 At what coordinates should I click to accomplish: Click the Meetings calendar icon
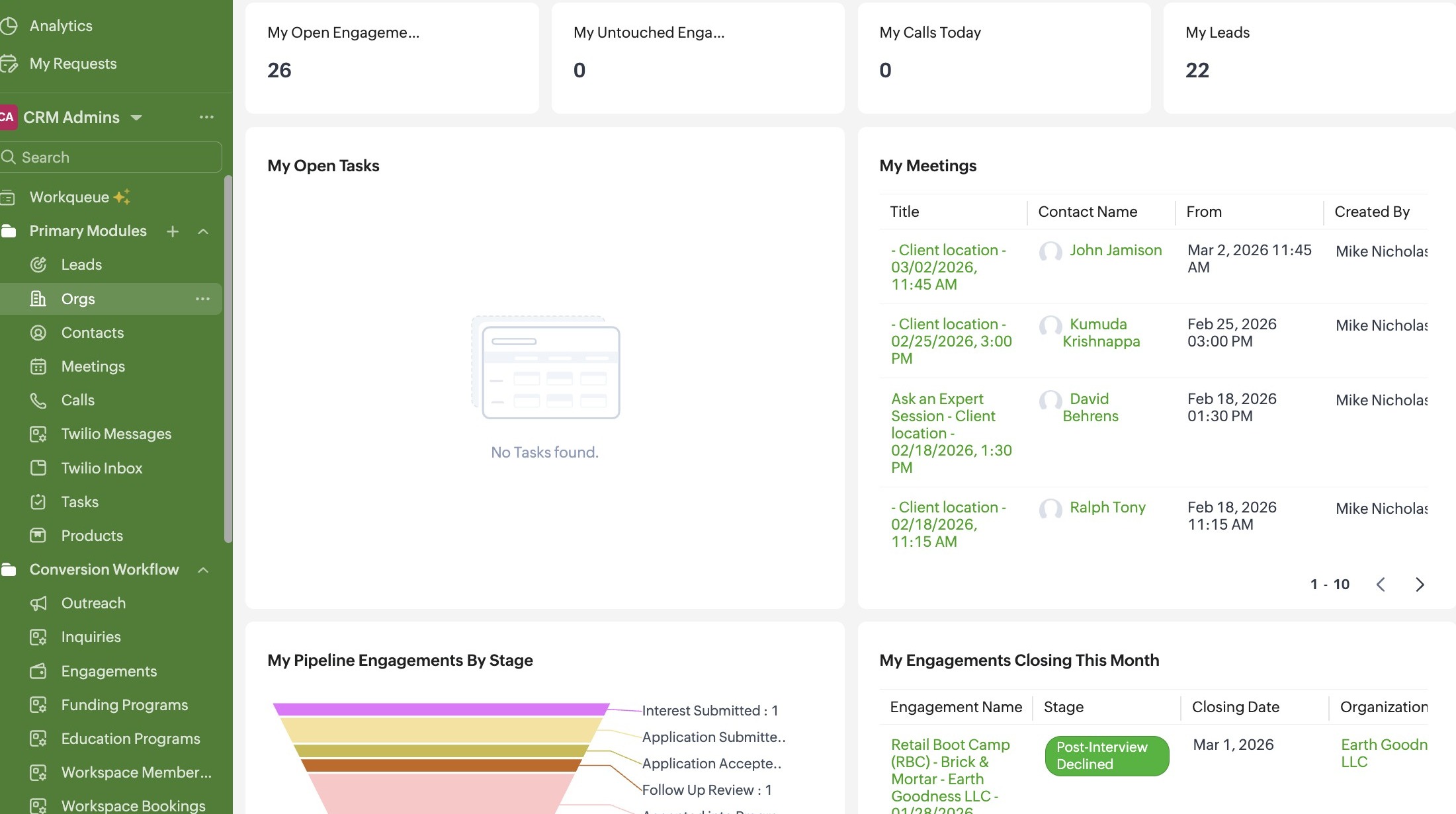[x=38, y=366]
